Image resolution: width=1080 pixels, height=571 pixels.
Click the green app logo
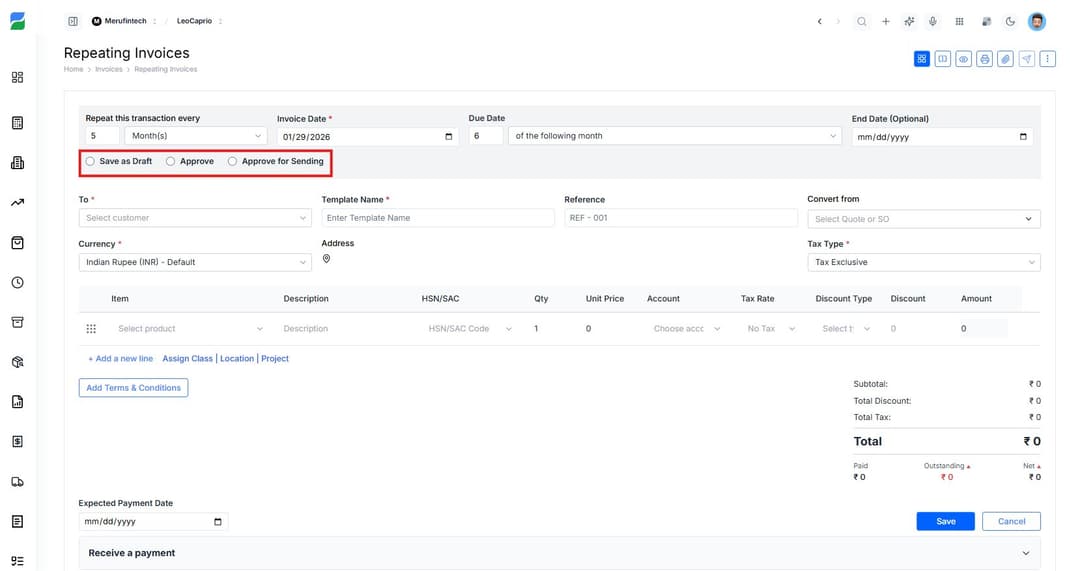pos(18,21)
